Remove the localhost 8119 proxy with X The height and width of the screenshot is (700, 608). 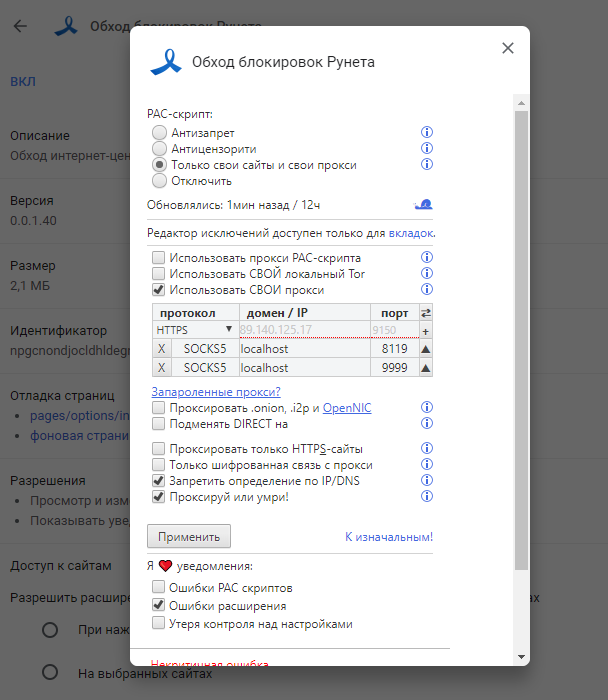[x=162, y=349]
